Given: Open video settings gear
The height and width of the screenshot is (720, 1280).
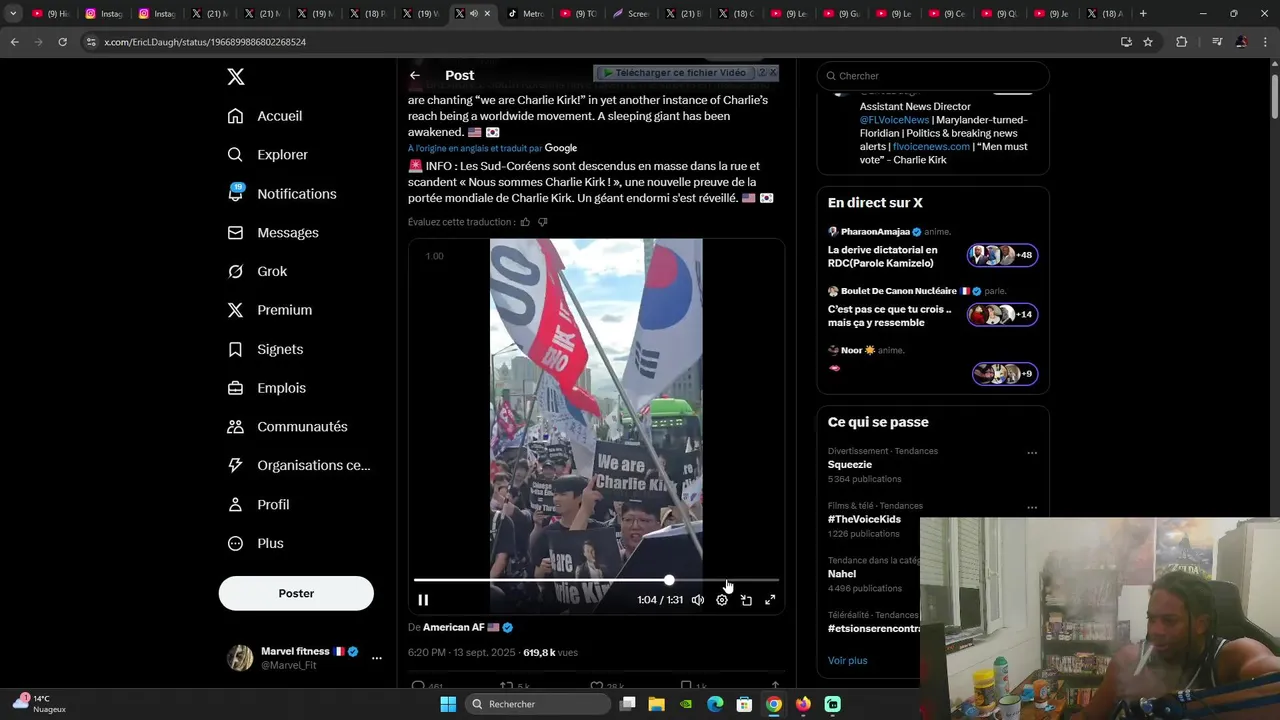Looking at the screenshot, I should [x=722, y=600].
